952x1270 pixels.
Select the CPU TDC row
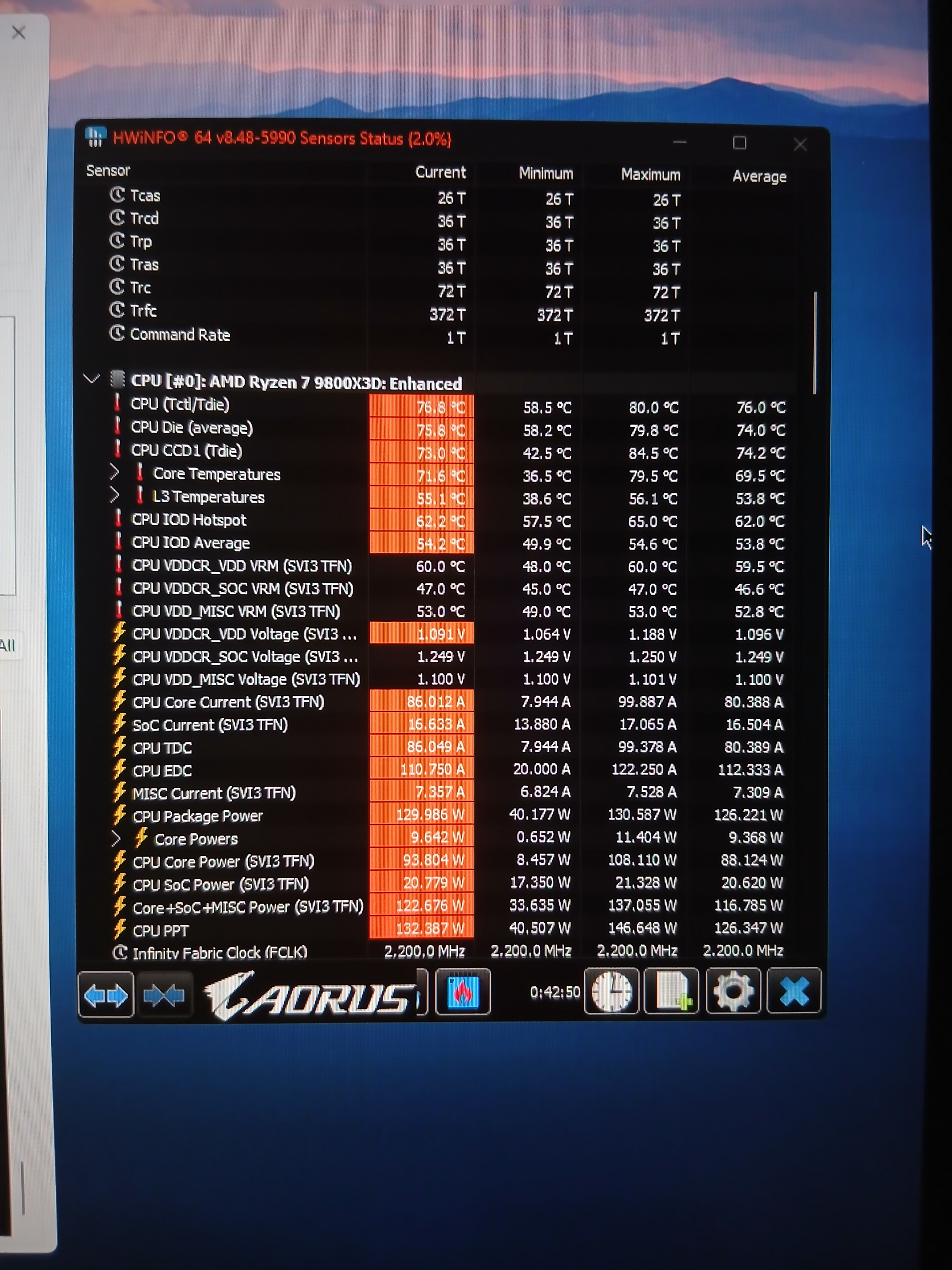click(x=450, y=747)
